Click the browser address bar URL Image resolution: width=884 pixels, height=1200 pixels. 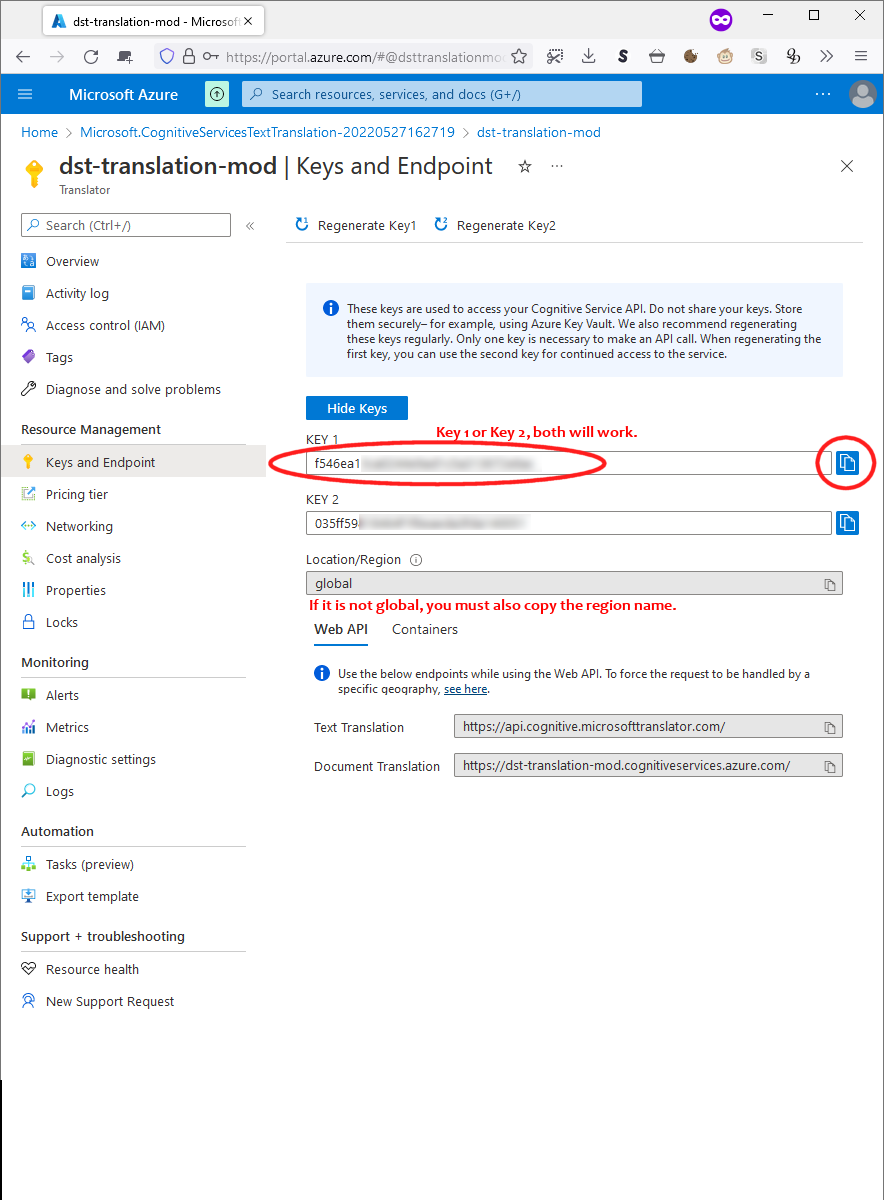point(362,57)
